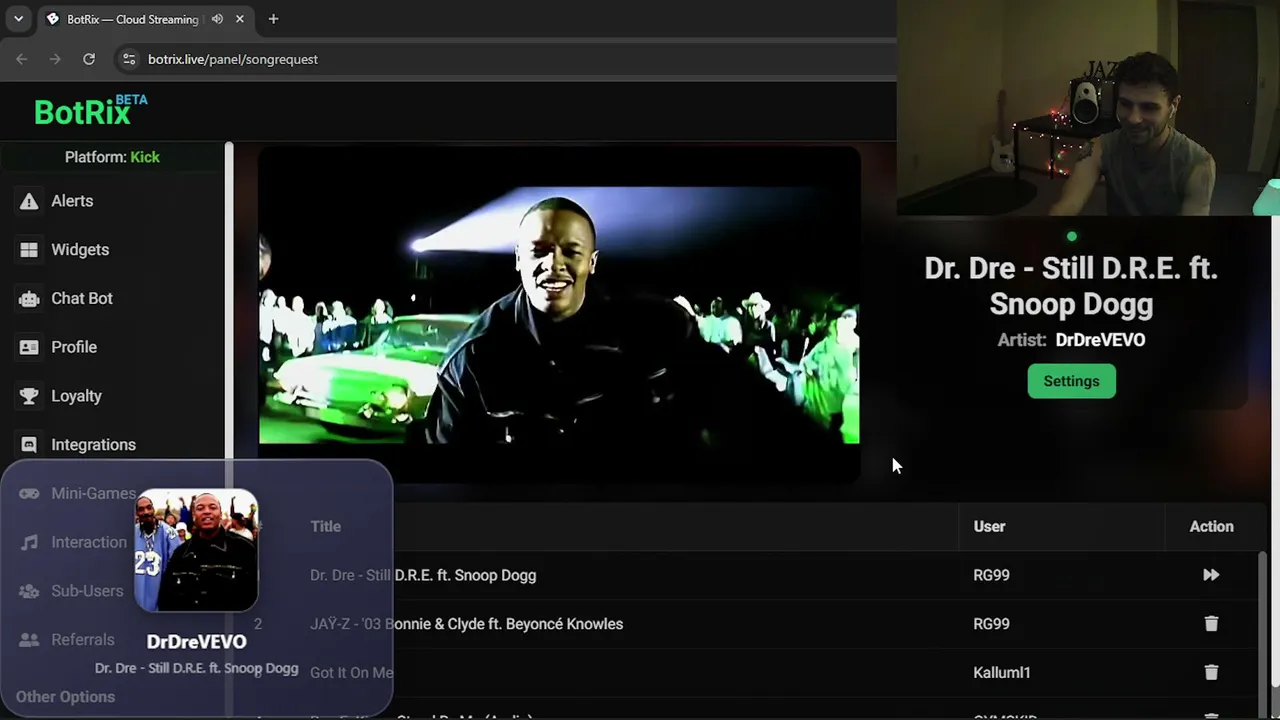Click RG99 in the Dr. Dre row
Viewport: 1280px width, 720px height.
[x=991, y=575]
